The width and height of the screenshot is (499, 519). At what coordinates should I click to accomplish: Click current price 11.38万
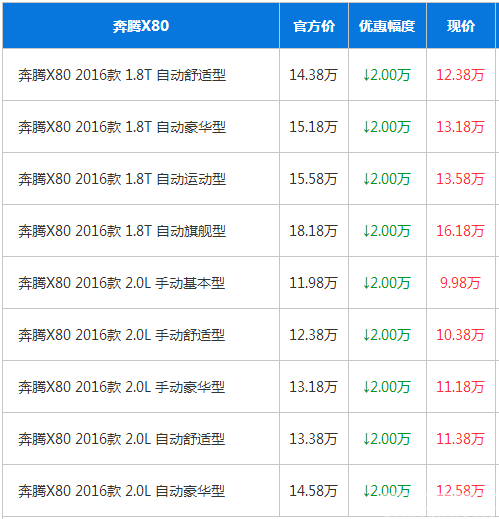coord(460,439)
